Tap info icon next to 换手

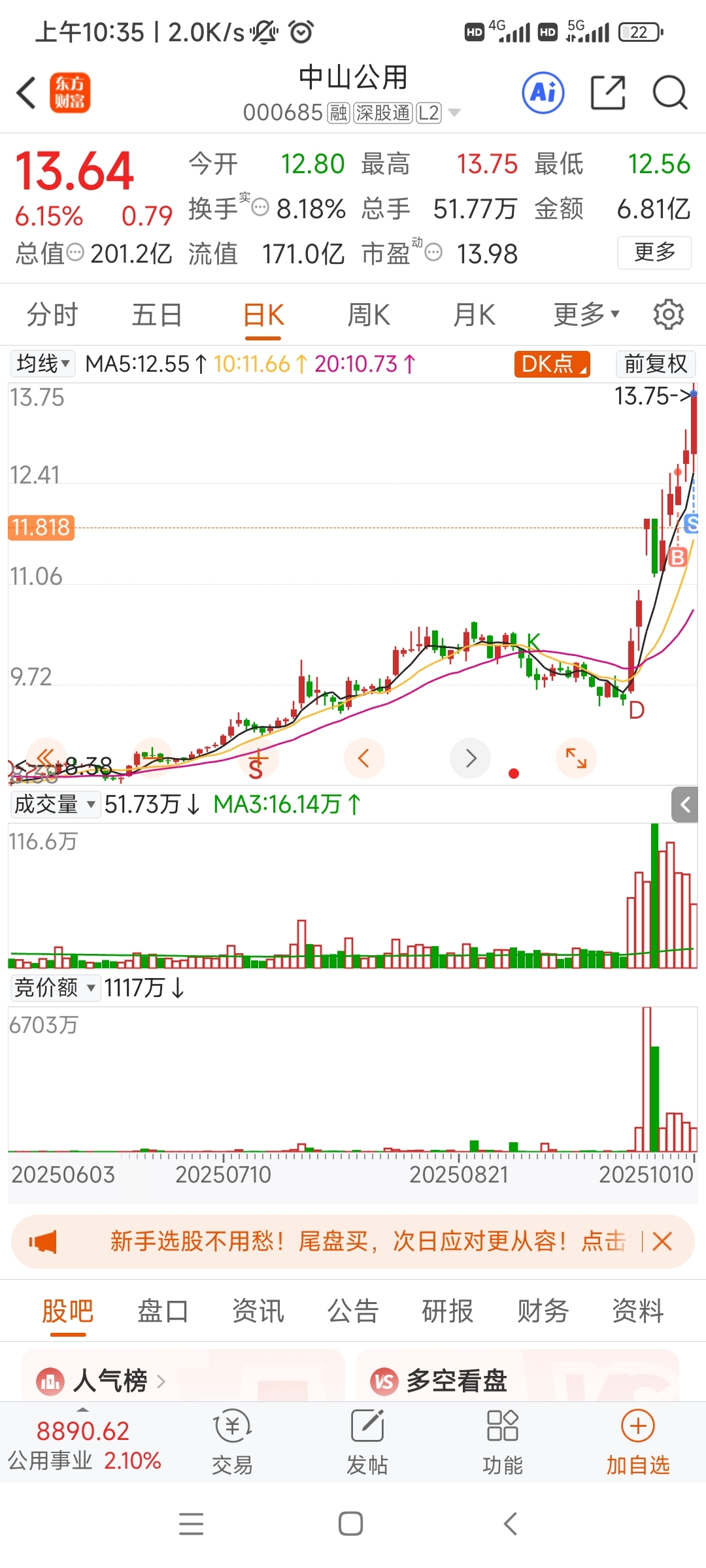point(260,208)
